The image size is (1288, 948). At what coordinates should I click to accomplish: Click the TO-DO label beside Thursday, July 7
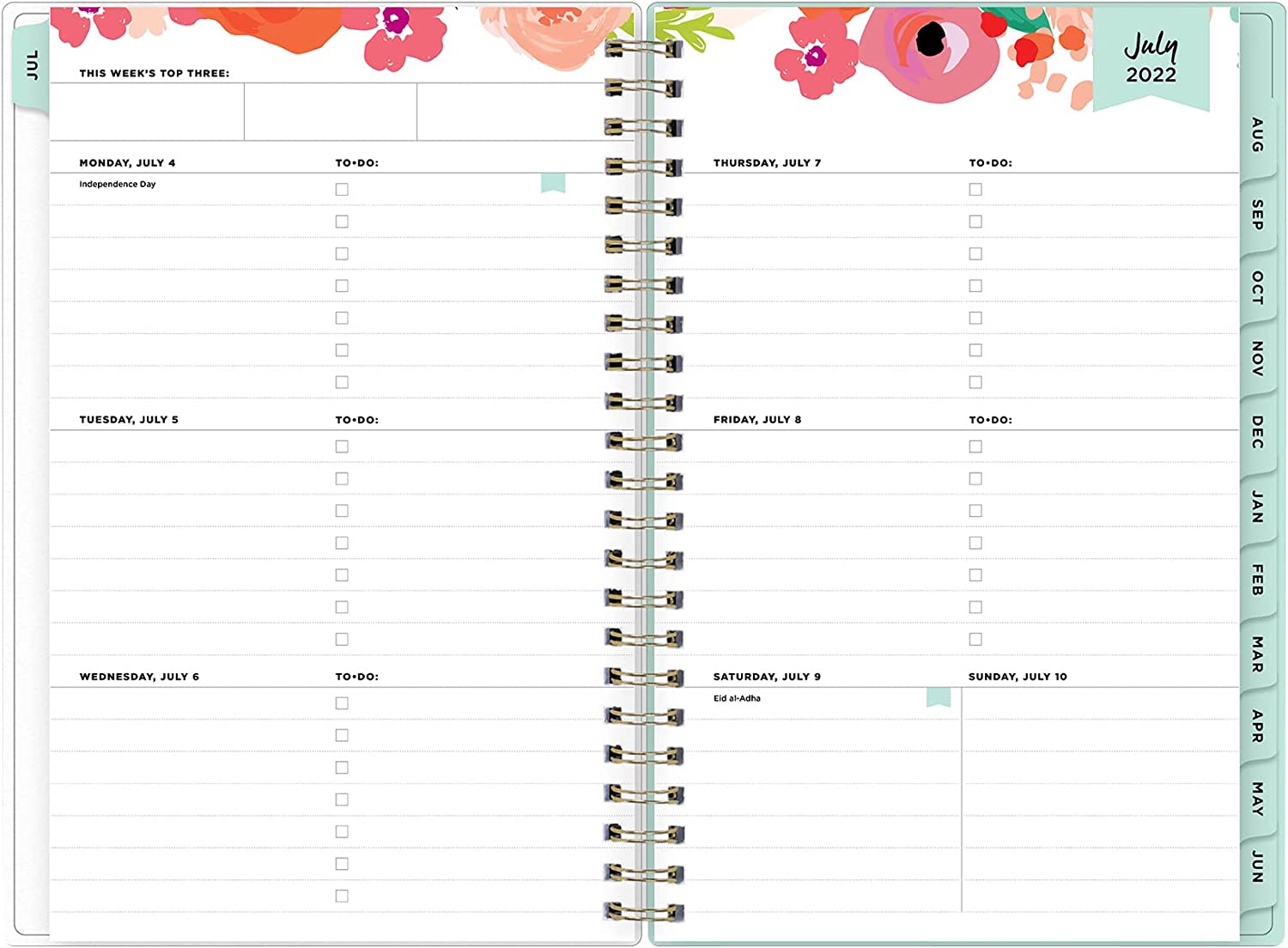coord(990,162)
